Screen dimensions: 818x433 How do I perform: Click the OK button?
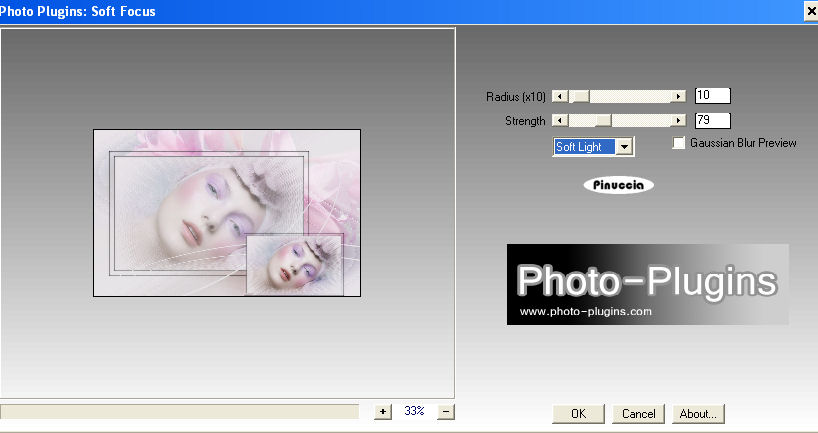point(578,414)
